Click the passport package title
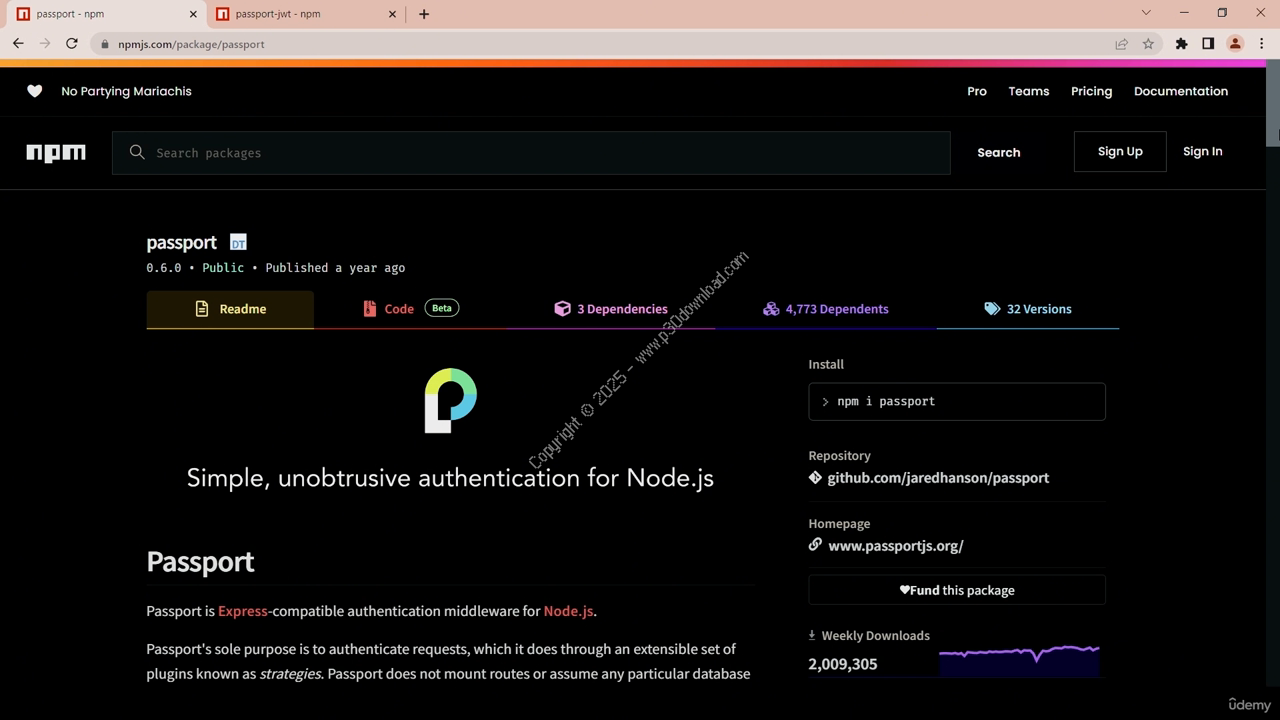 [181, 242]
